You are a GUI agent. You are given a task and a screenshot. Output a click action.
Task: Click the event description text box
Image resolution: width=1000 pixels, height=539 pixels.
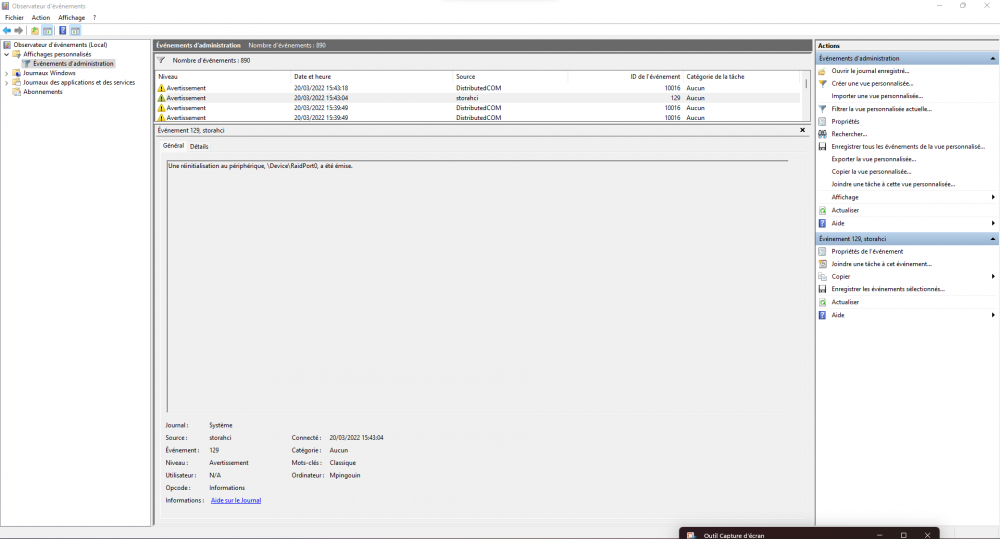[478, 286]
